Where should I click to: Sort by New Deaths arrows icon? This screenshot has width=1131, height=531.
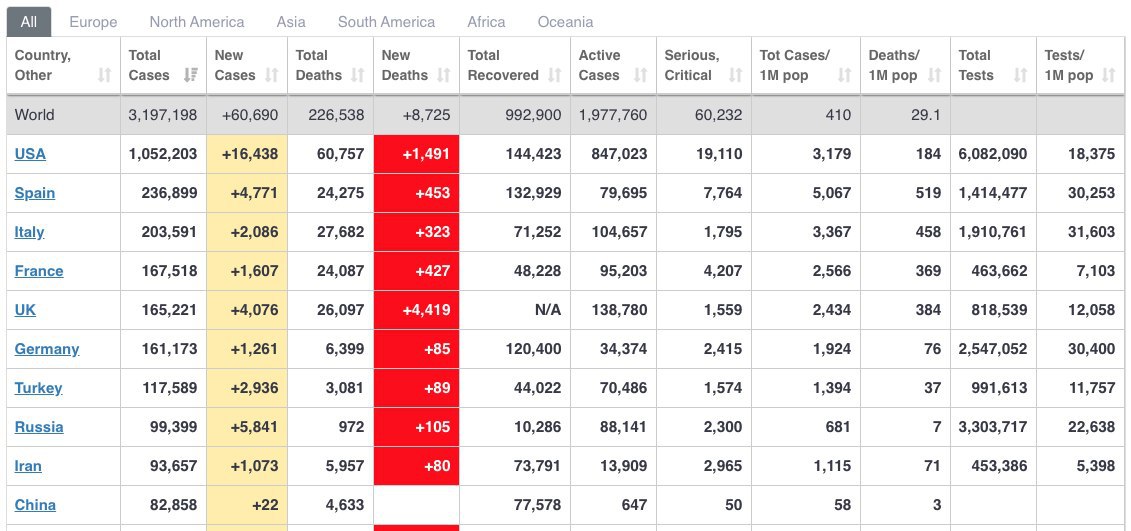point(444,75)
